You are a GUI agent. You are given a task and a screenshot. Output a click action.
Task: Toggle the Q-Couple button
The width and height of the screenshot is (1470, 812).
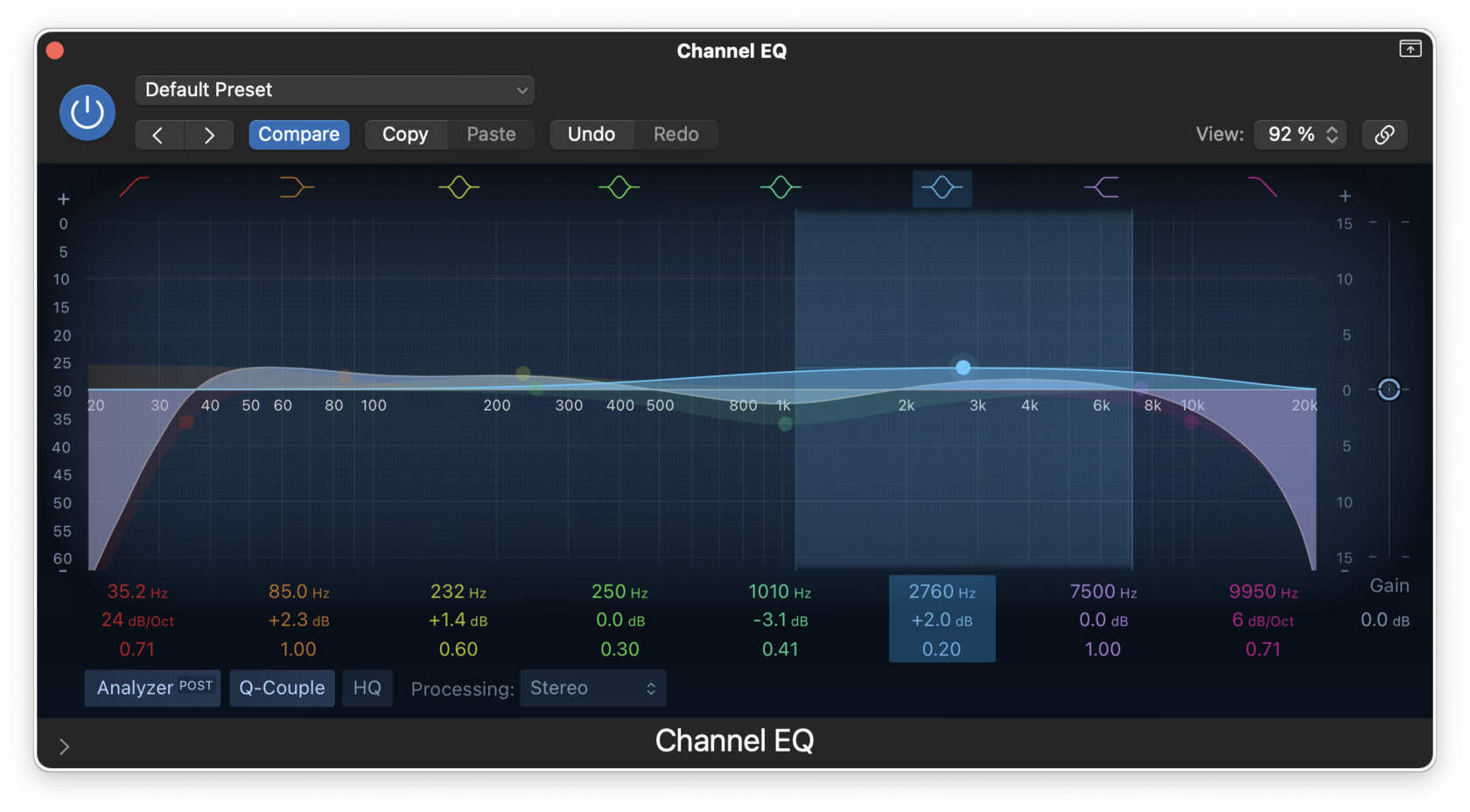point(282,688)
